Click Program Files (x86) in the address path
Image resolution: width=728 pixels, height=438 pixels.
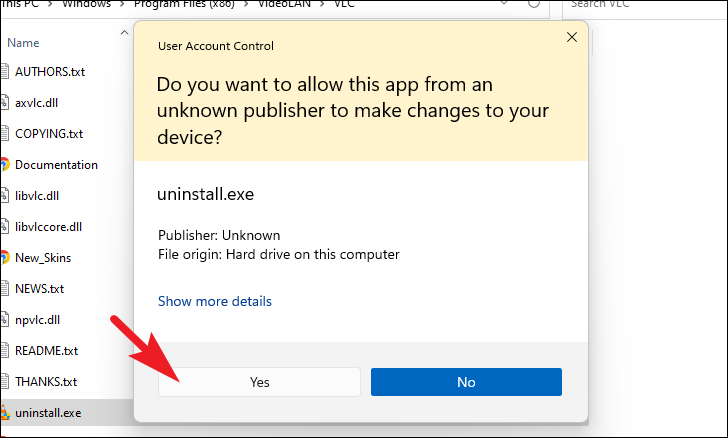[x=184, y=4]
